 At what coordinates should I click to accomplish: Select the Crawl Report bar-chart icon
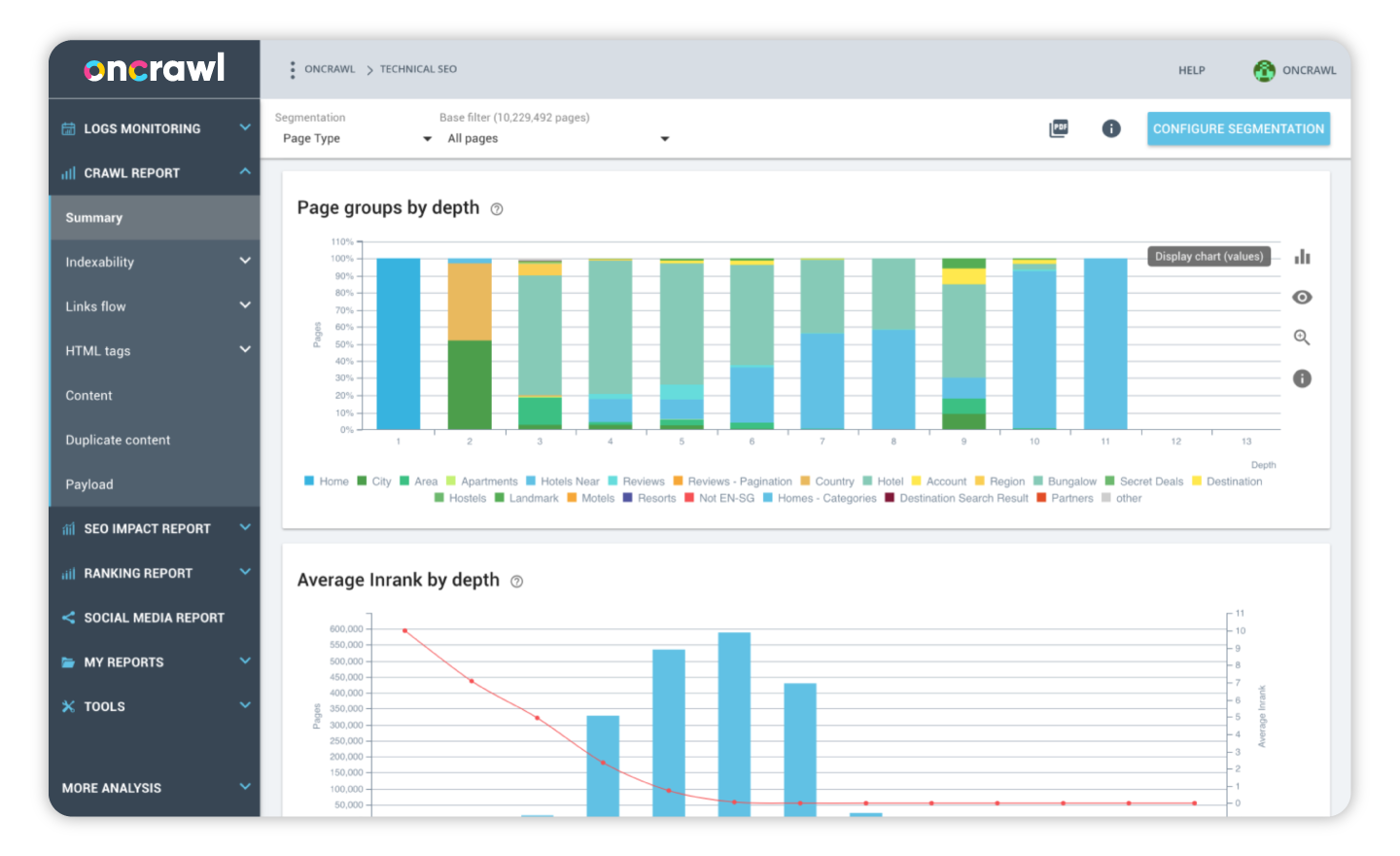point(68,172)
